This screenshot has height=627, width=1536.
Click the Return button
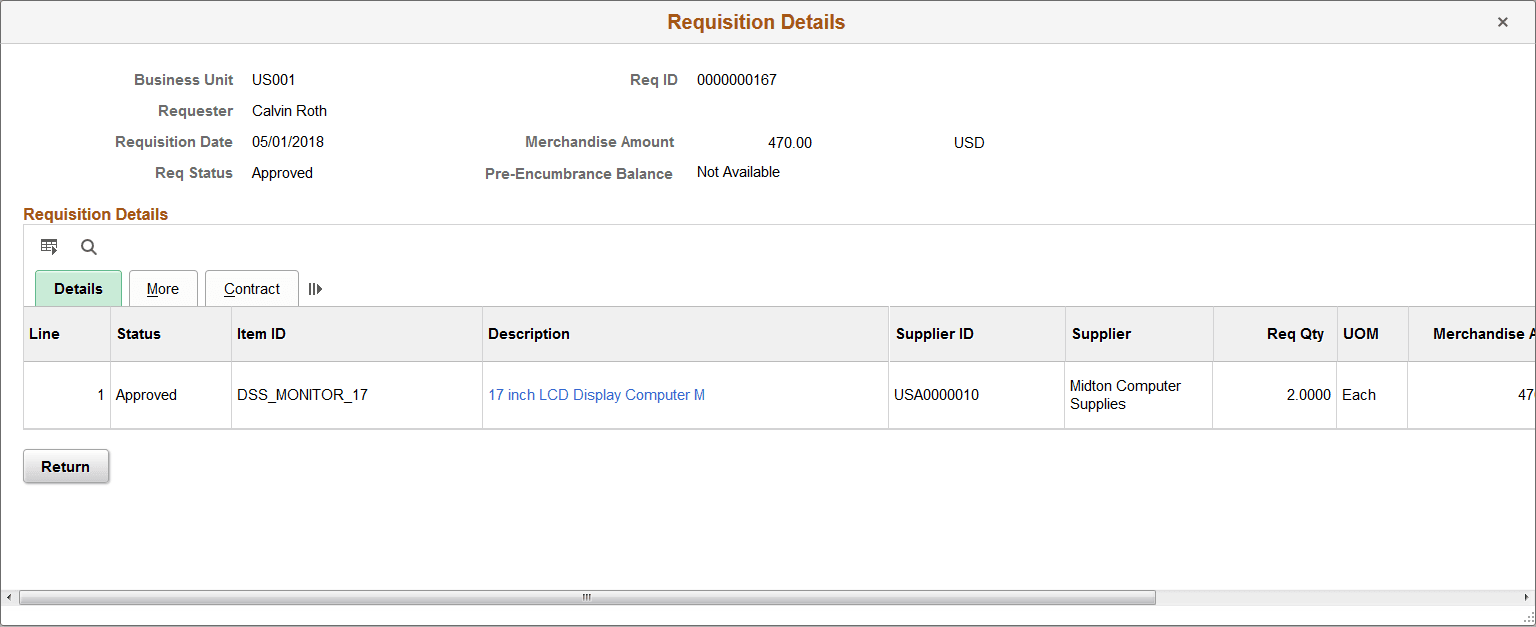click(x=65, y=466)
